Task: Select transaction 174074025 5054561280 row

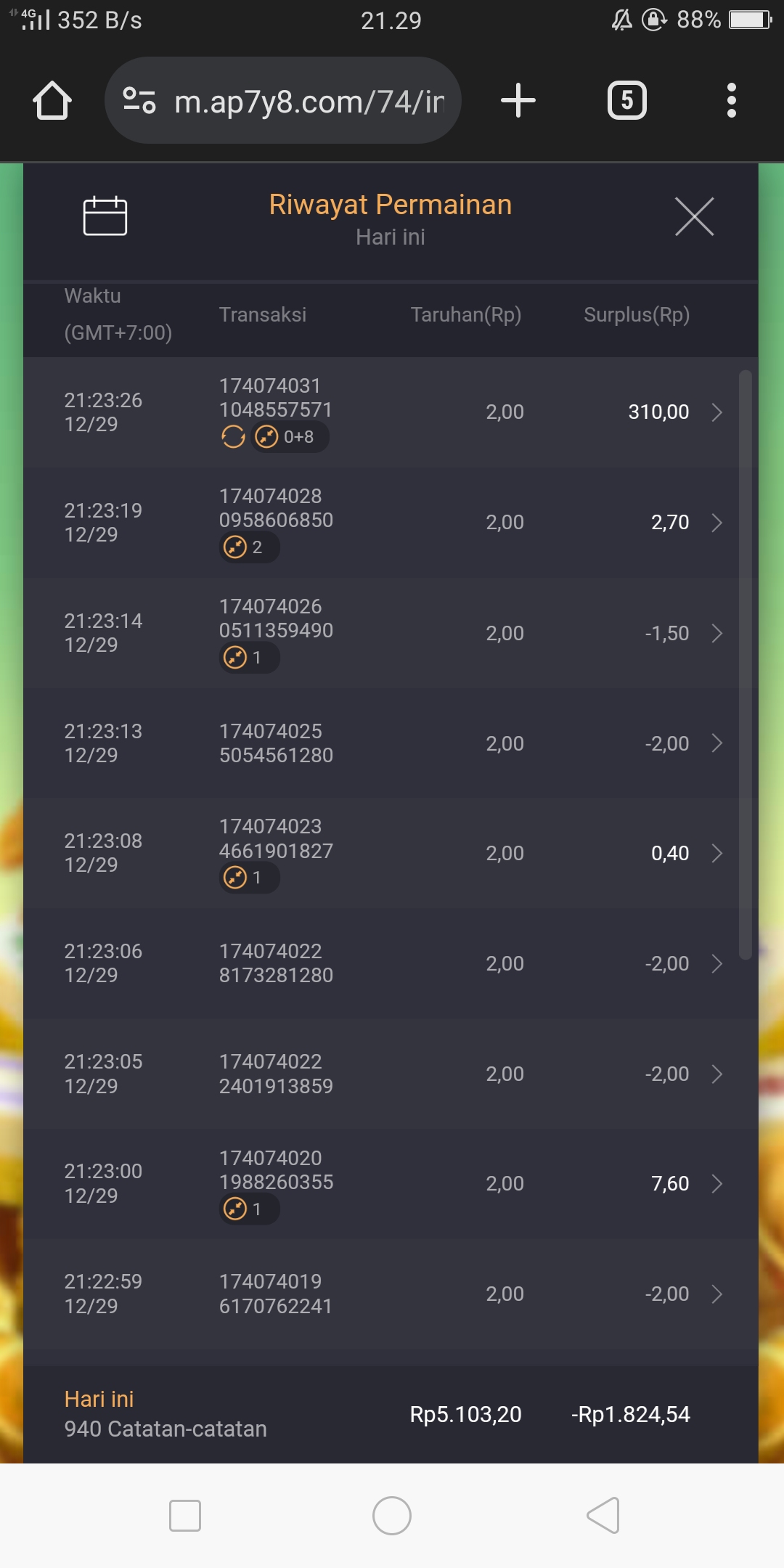Action: click(x=276, y=743)
